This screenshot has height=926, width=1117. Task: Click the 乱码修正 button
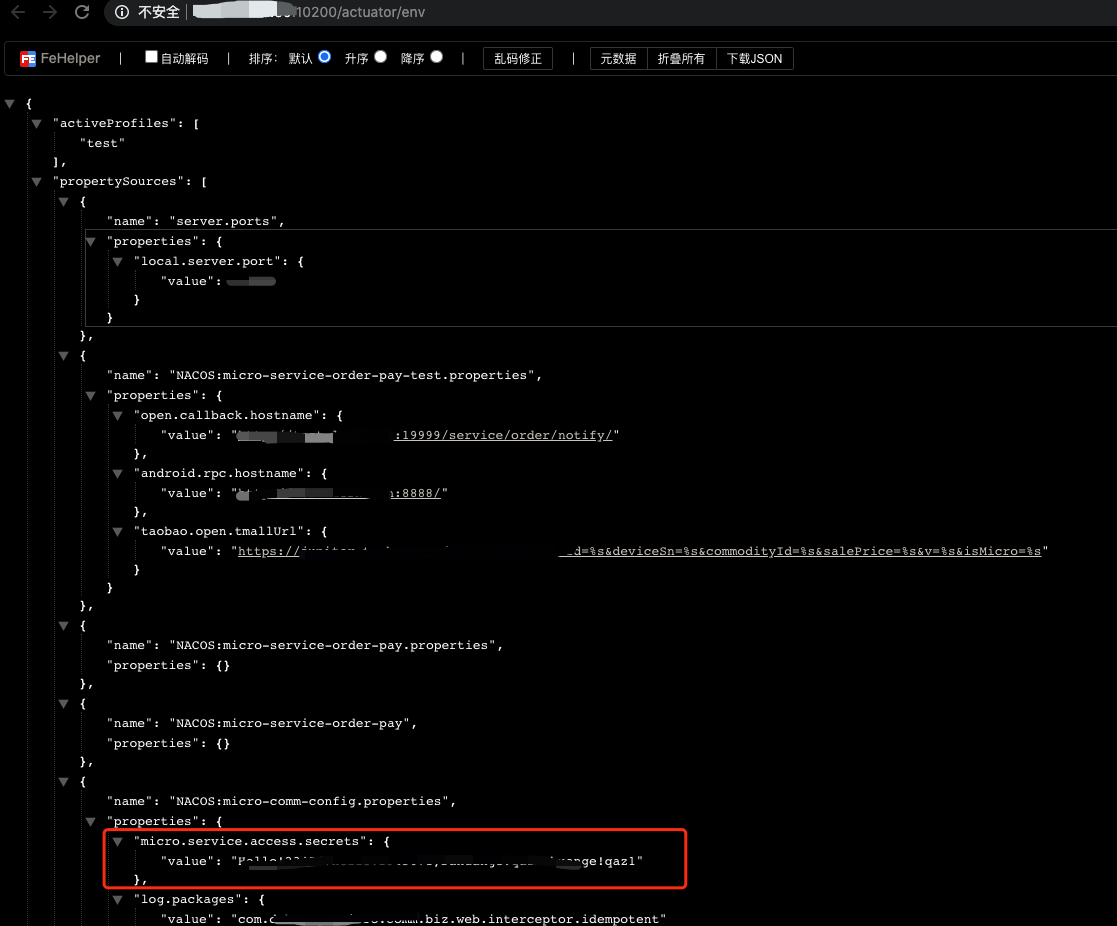pyautogui.click(x=518, y=58)
